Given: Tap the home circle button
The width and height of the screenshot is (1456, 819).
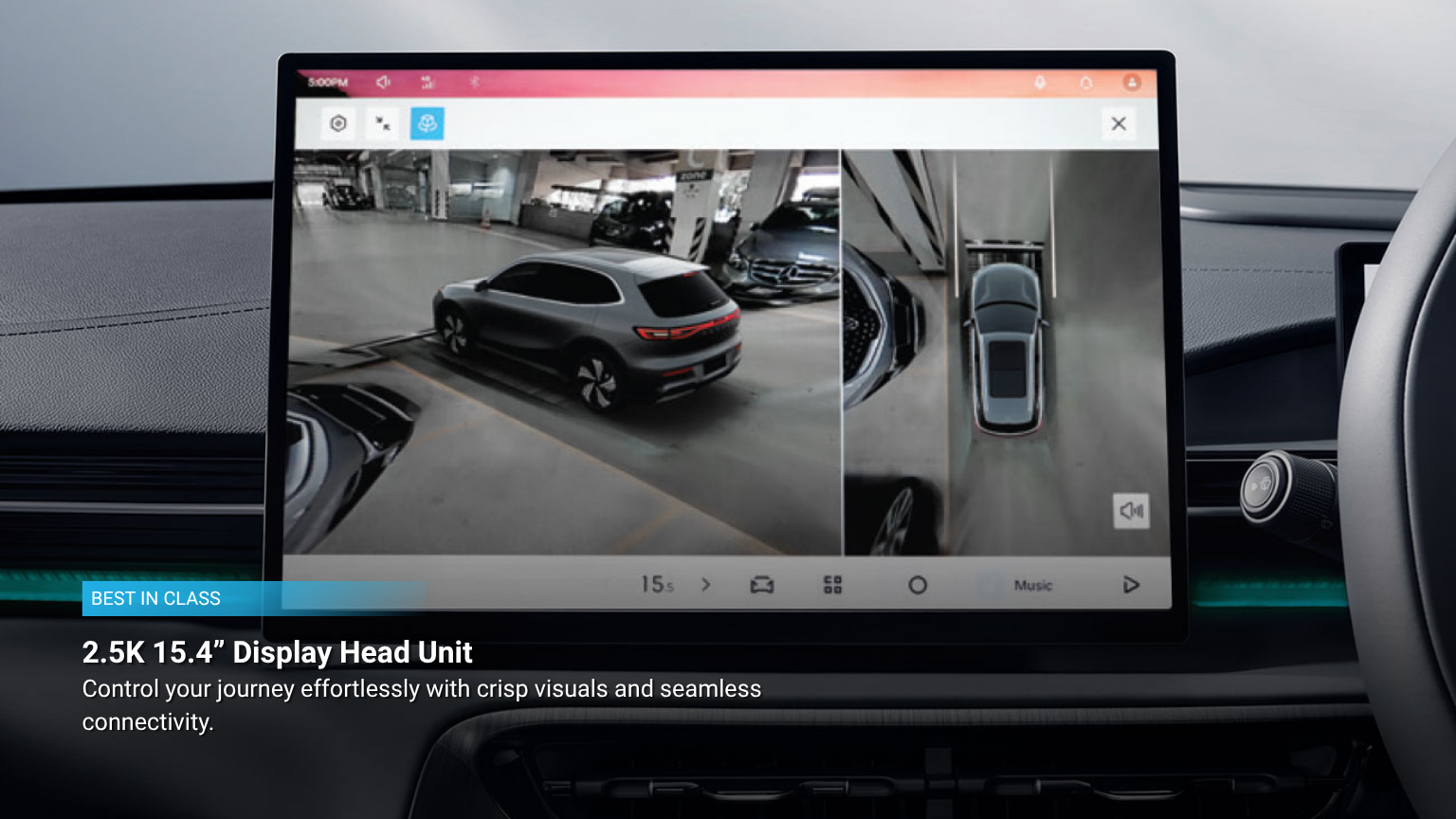Looking at the screenshot, I should click(x=918, y=585).
